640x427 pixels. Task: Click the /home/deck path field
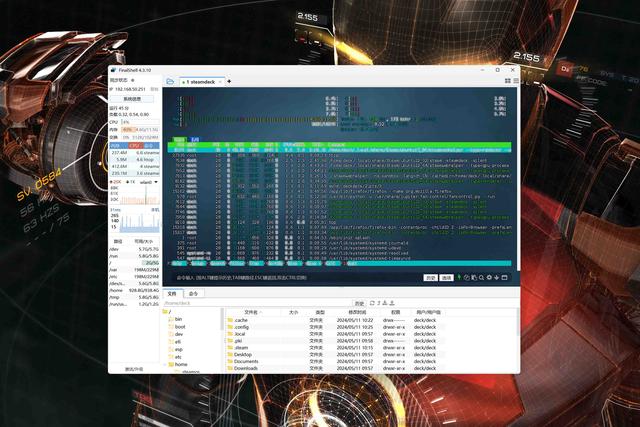click(x=257, y=303)
